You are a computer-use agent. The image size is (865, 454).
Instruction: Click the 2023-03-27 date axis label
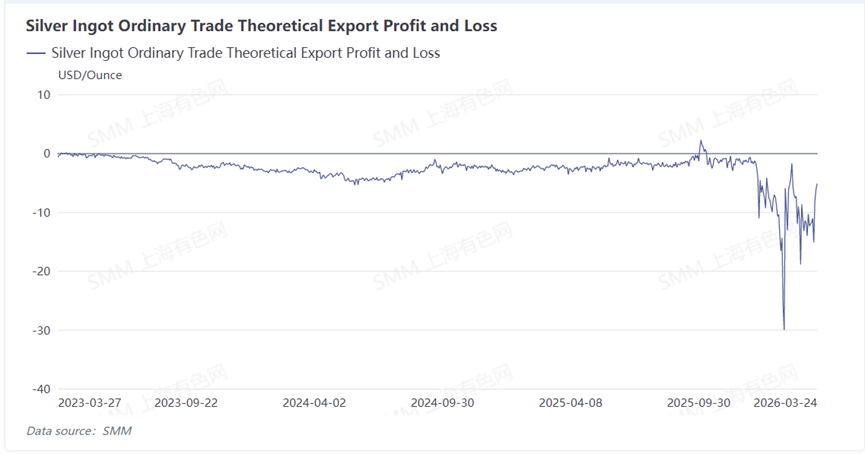(x=89, y=403)
